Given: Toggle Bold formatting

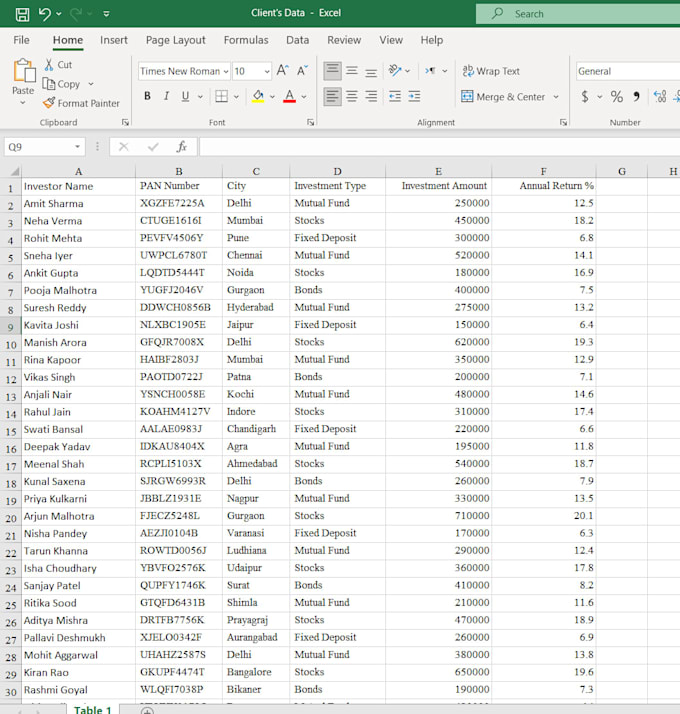Looking at the screenshot, I should 147,96.
